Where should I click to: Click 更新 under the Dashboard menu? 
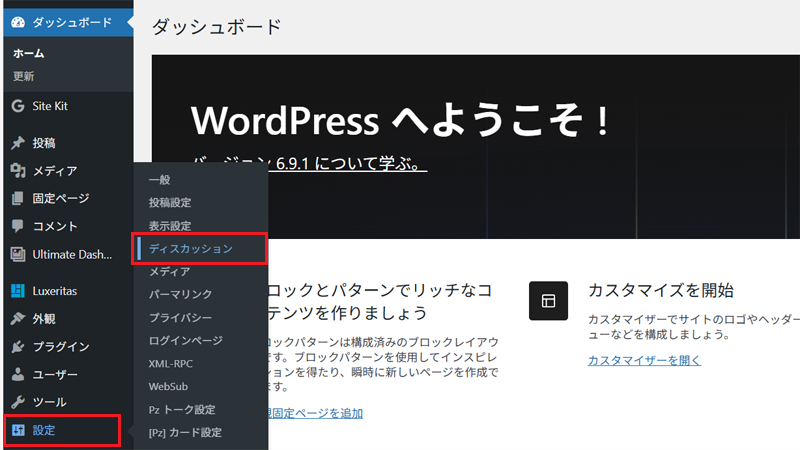coord(24,76)
